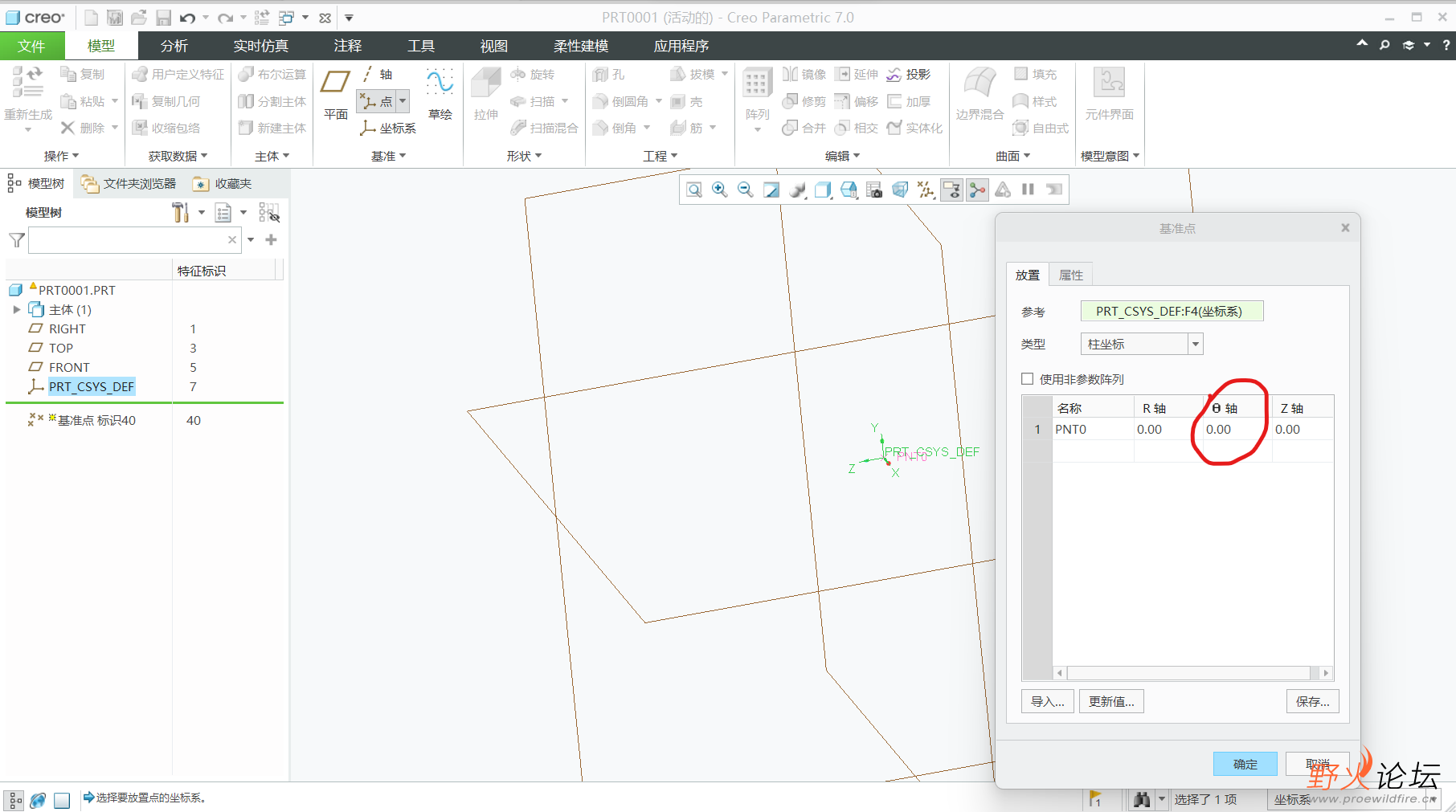Click the find binoculars icon in status bar
Viewport: 1456px width, 812px height.
(x=1142, y=799)
